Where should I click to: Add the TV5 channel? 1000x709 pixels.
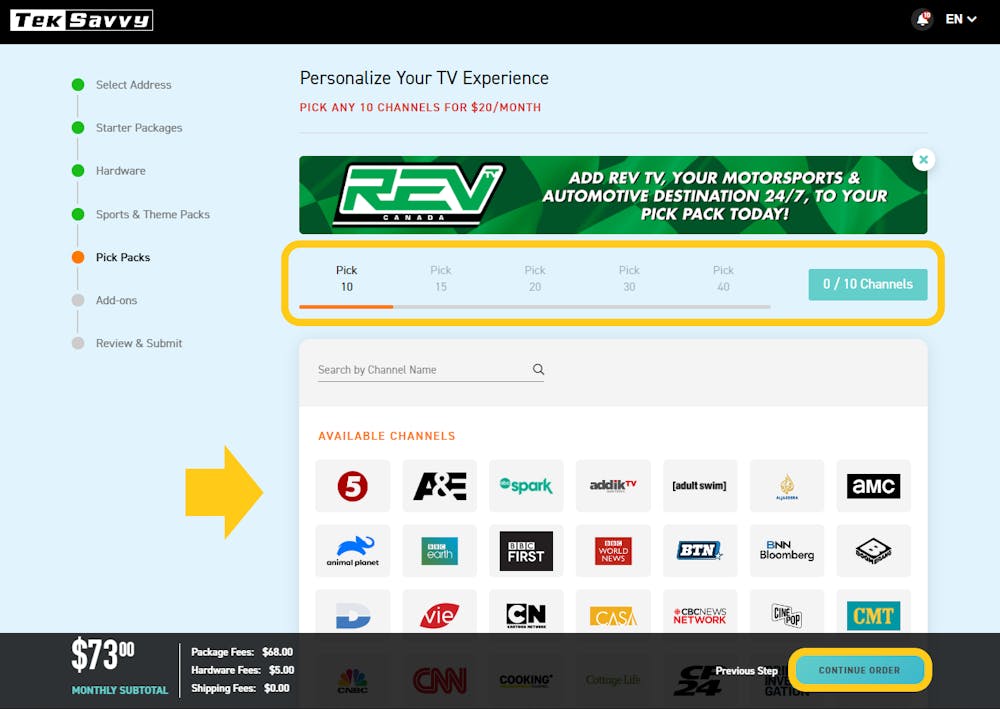coord(353,486)
